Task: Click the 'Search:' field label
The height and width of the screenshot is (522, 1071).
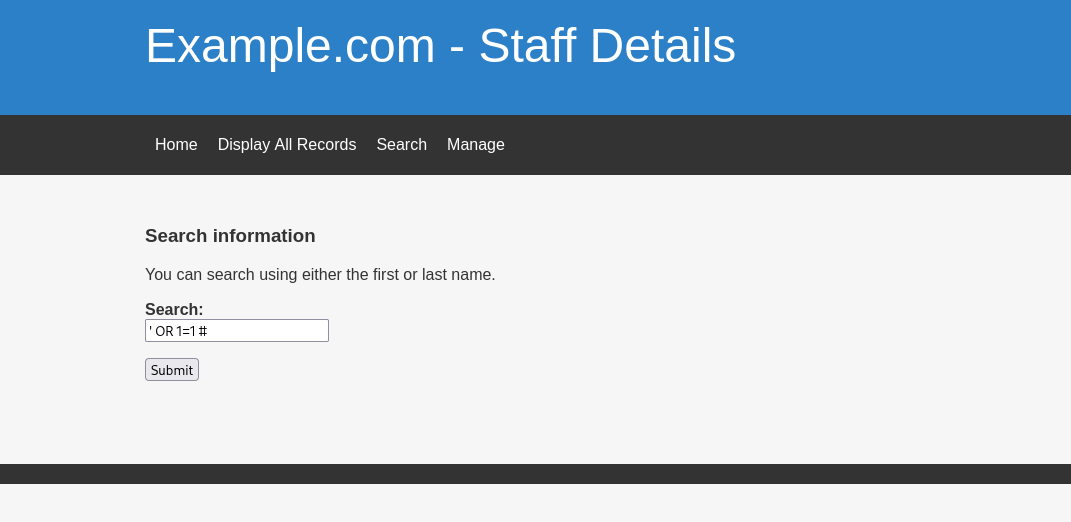Action: tap(174, 310)
